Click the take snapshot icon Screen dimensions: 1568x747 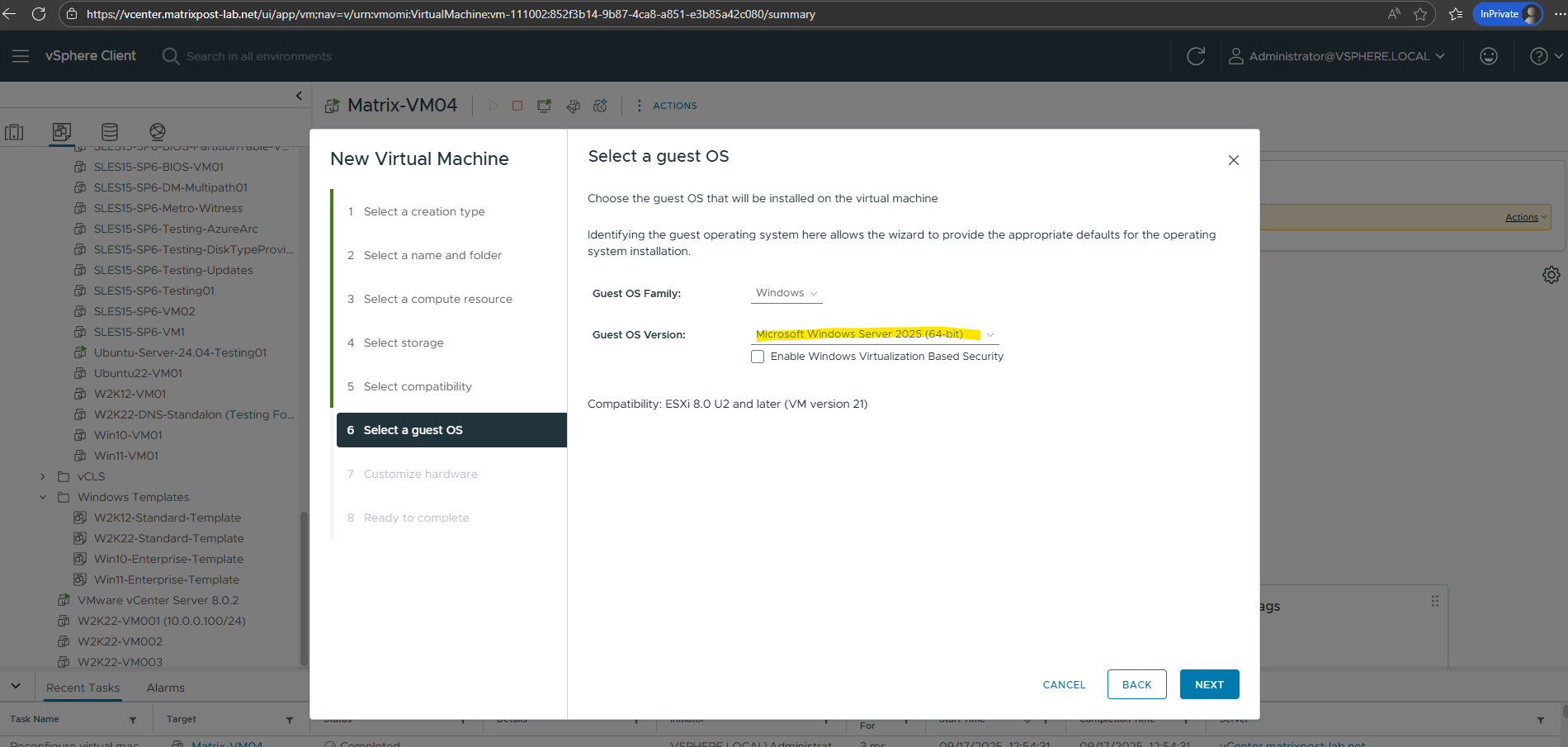601,106
